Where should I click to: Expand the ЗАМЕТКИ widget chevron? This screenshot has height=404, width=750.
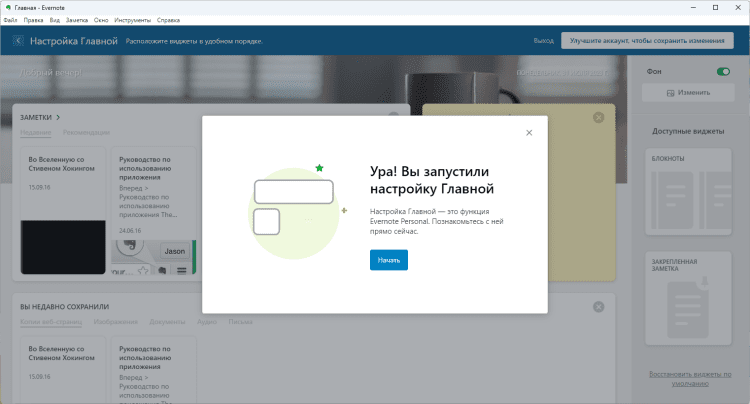pos(58,118)
